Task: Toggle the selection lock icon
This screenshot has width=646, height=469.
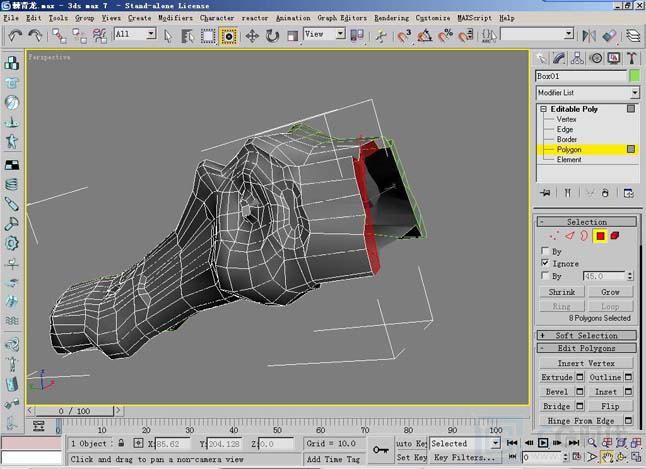Action: [121, 443]
